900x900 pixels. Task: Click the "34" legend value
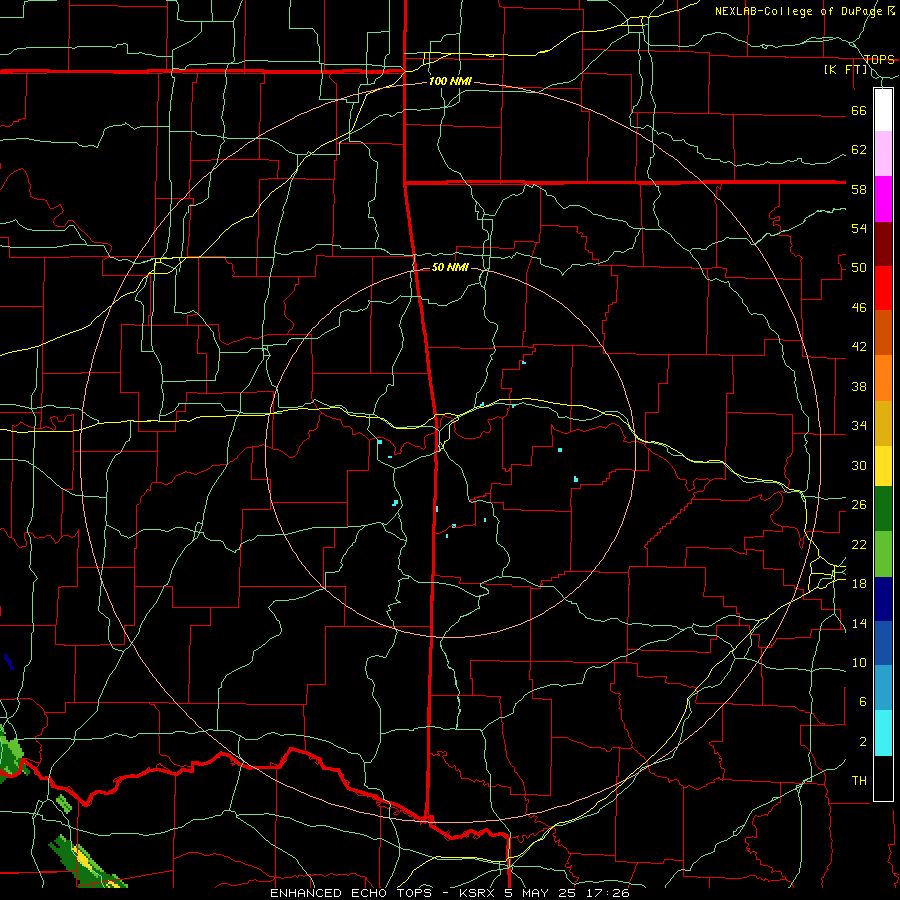pos(859,426)
